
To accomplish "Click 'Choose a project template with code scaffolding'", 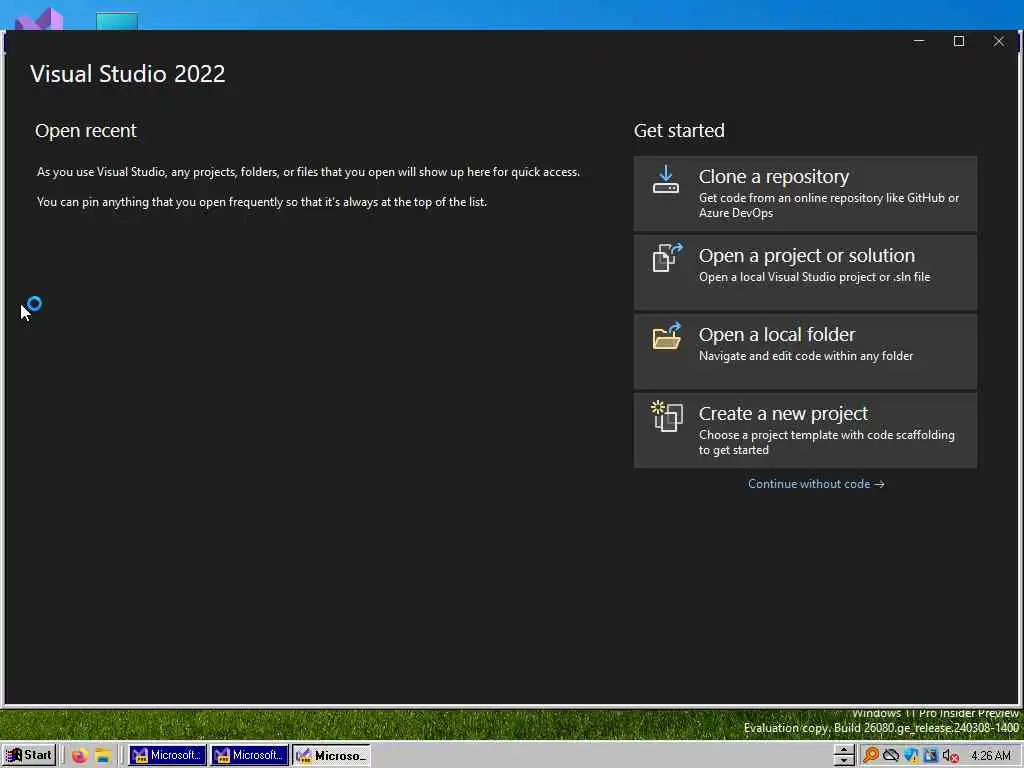I will (827, 442).
